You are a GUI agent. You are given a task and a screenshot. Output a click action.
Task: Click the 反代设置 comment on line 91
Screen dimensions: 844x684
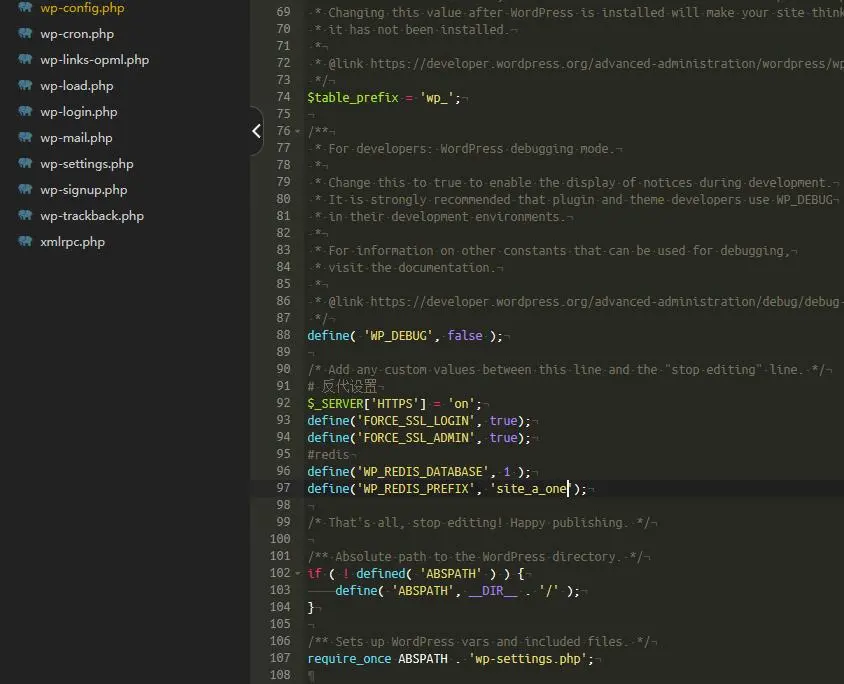(342, 386)
